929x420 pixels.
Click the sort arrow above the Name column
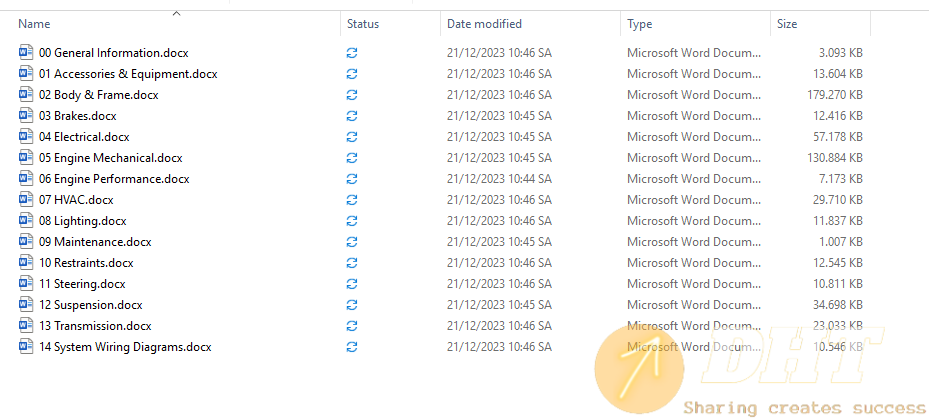176,13
